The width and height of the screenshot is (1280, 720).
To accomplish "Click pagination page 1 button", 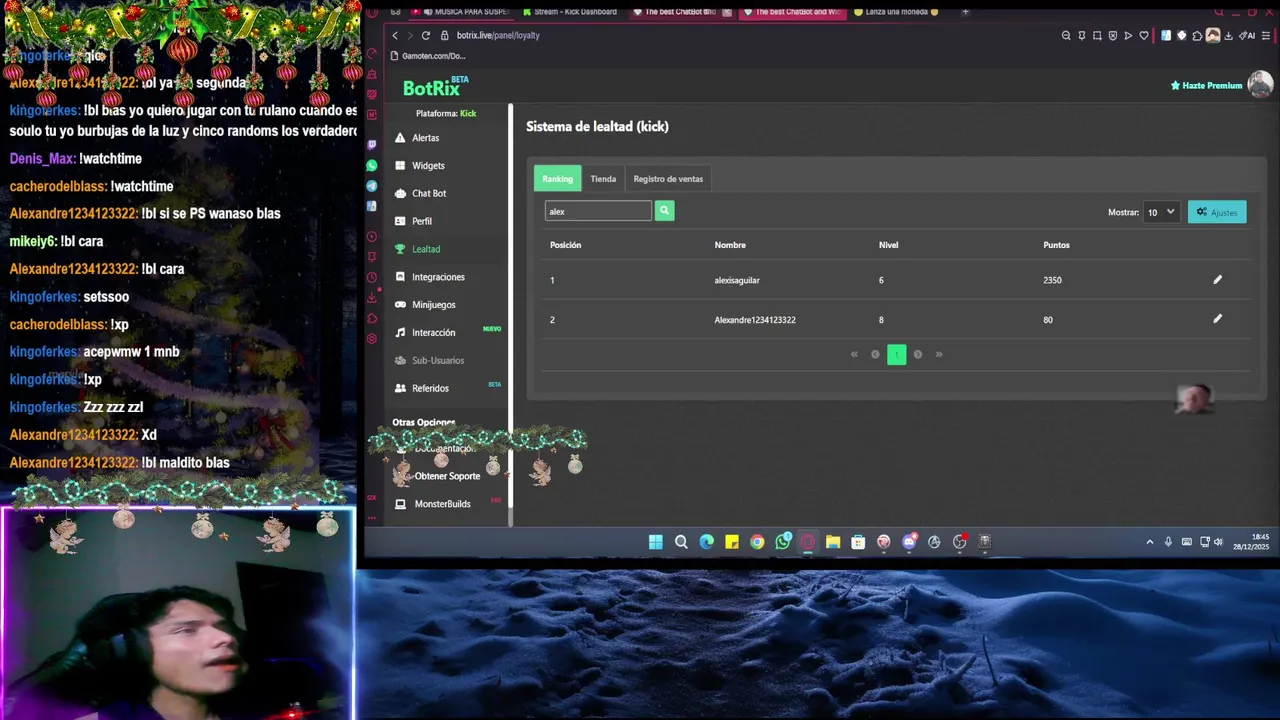I will 896,354.
